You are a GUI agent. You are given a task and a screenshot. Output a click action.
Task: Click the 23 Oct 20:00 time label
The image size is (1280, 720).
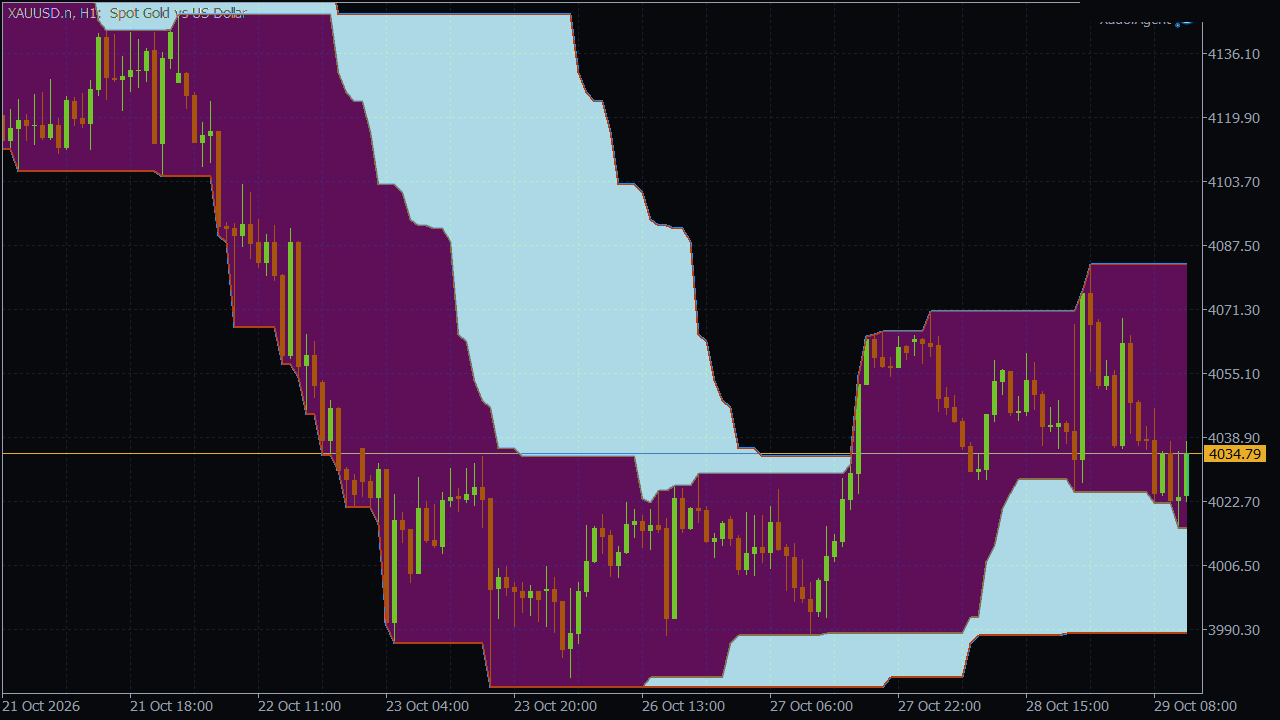click(x=555, y=706)
